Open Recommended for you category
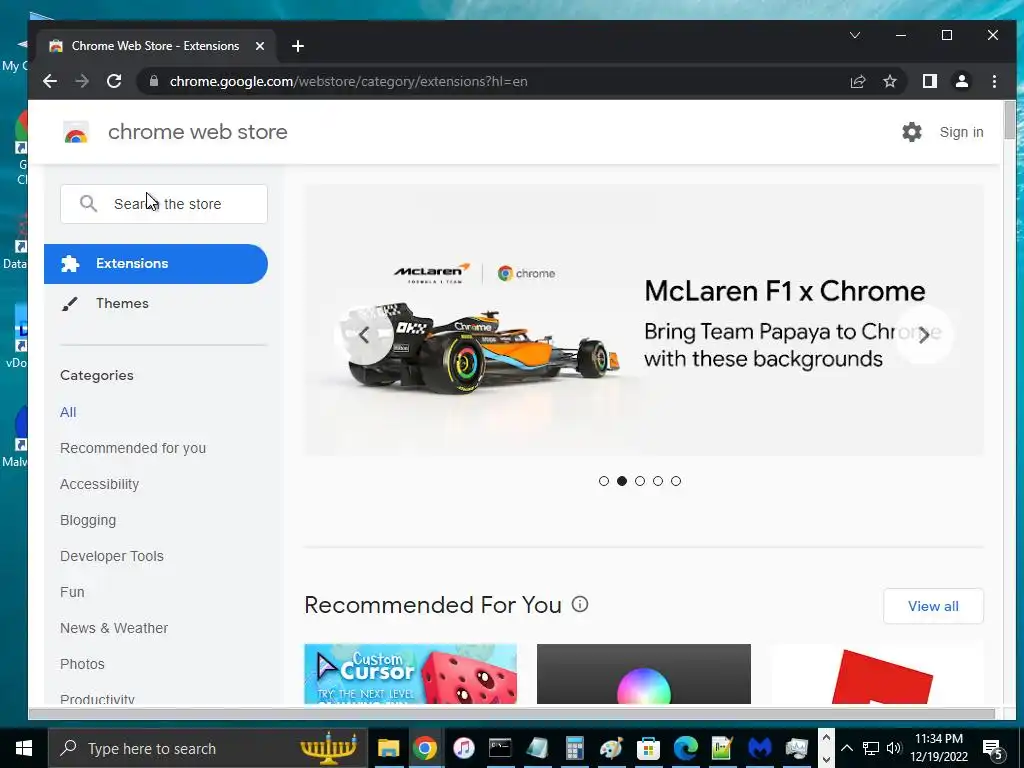This screenshot has width=1024, height=768. [133, 448]
